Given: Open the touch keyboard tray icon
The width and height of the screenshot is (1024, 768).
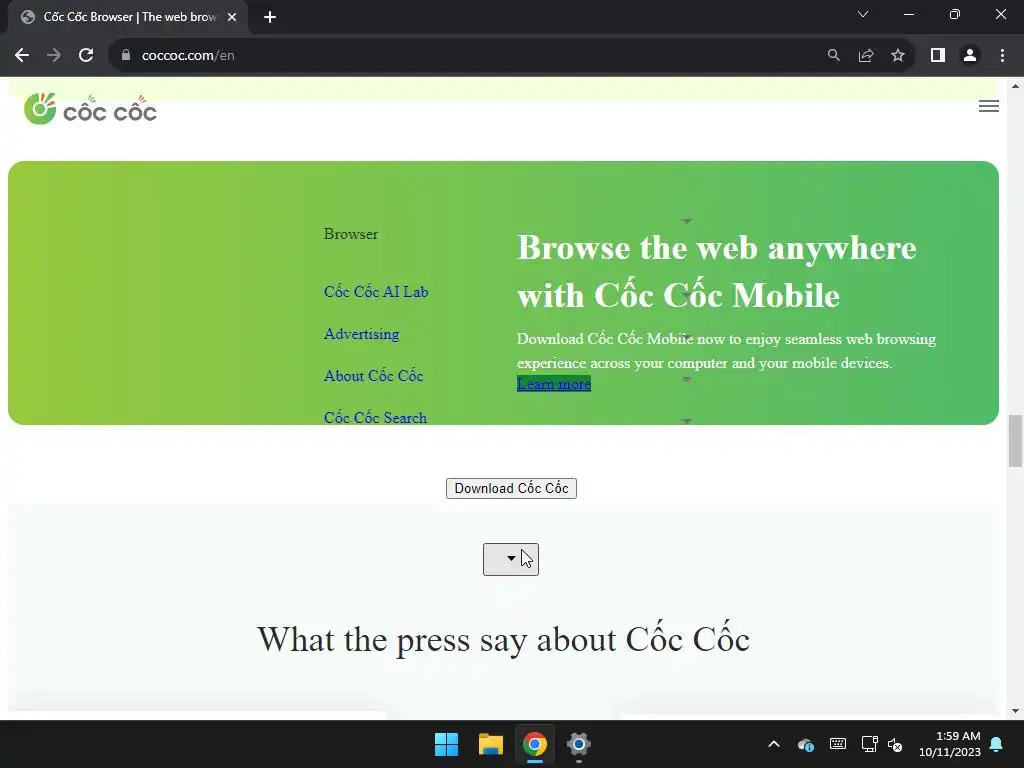Looking at the screenshot, I should (838, 744).
